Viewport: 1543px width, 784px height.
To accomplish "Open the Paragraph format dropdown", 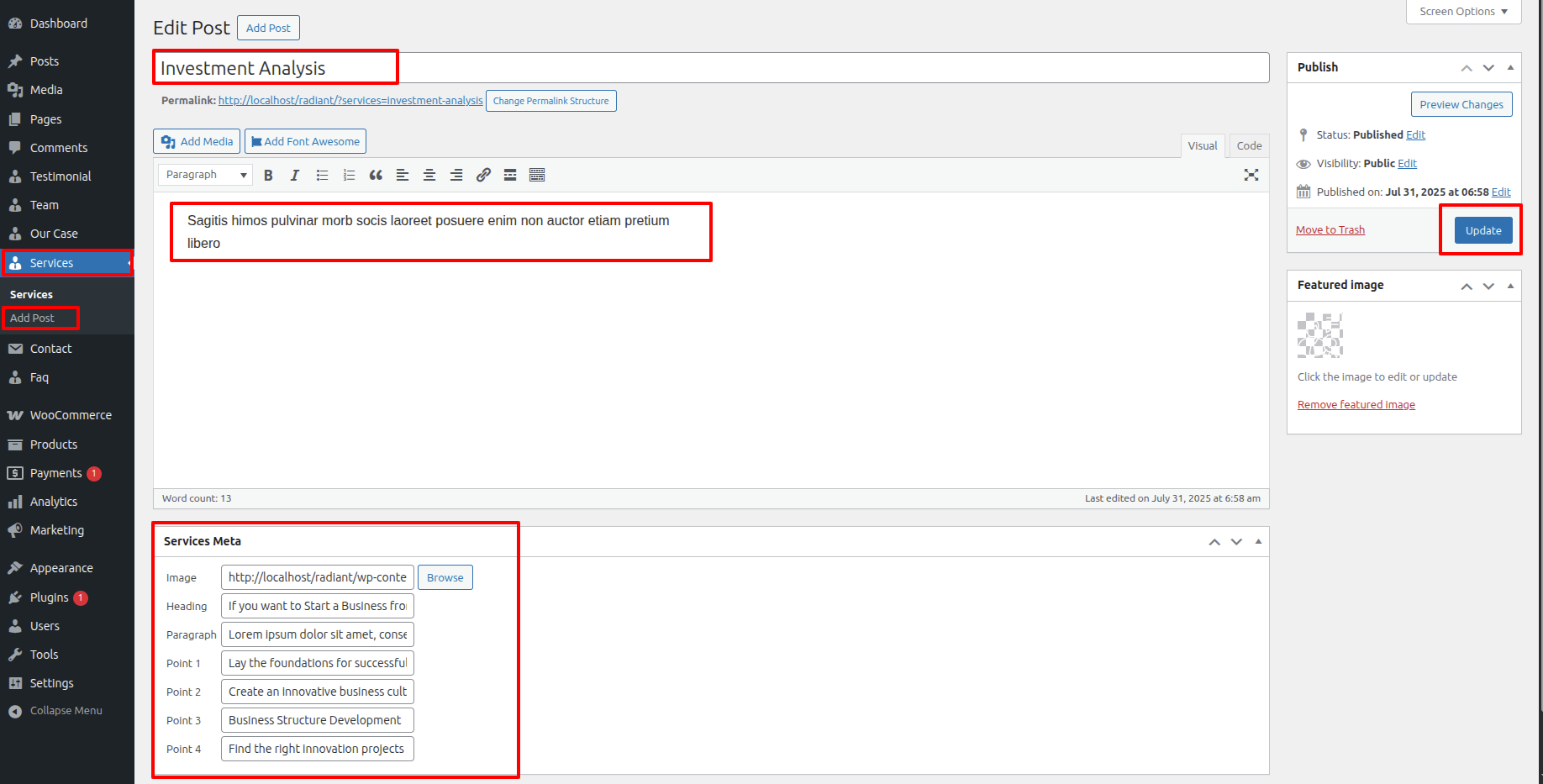I will [x=206, y=175].
